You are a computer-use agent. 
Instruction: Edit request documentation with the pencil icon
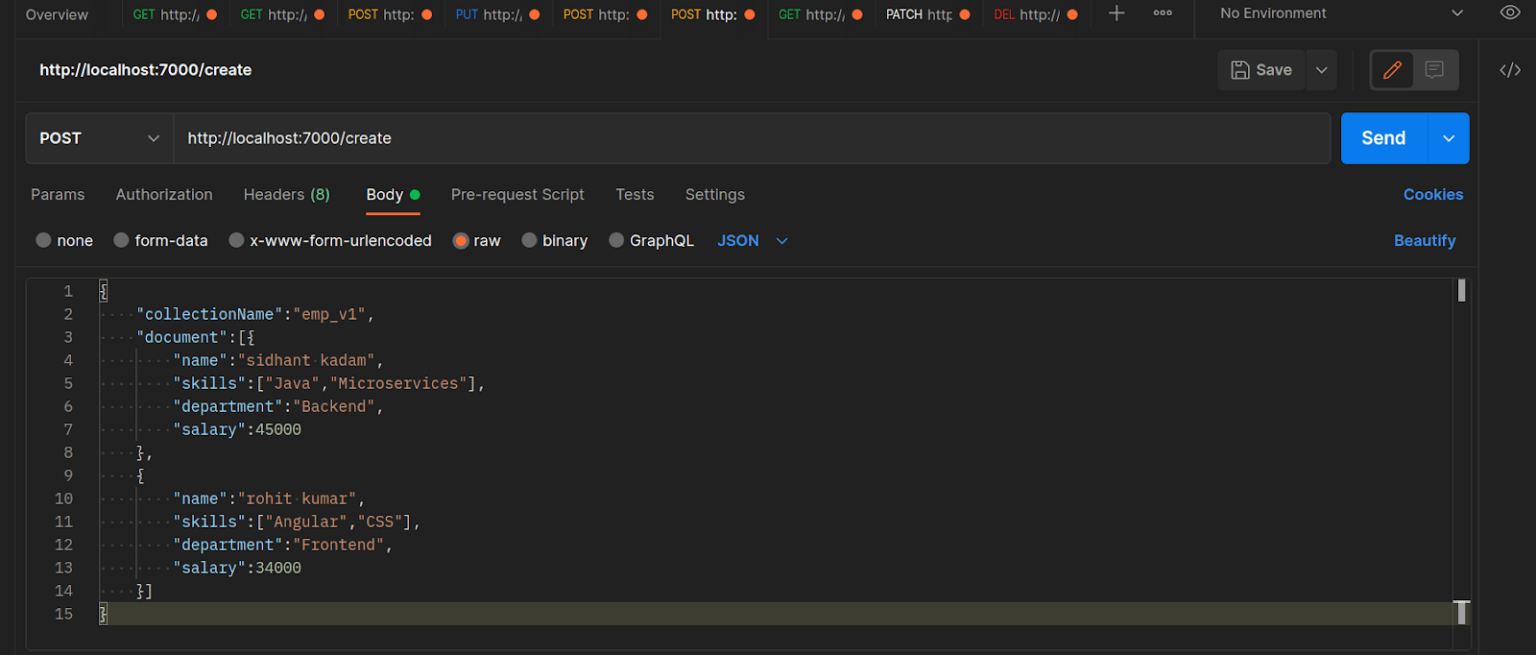[x=1392, y=70]
